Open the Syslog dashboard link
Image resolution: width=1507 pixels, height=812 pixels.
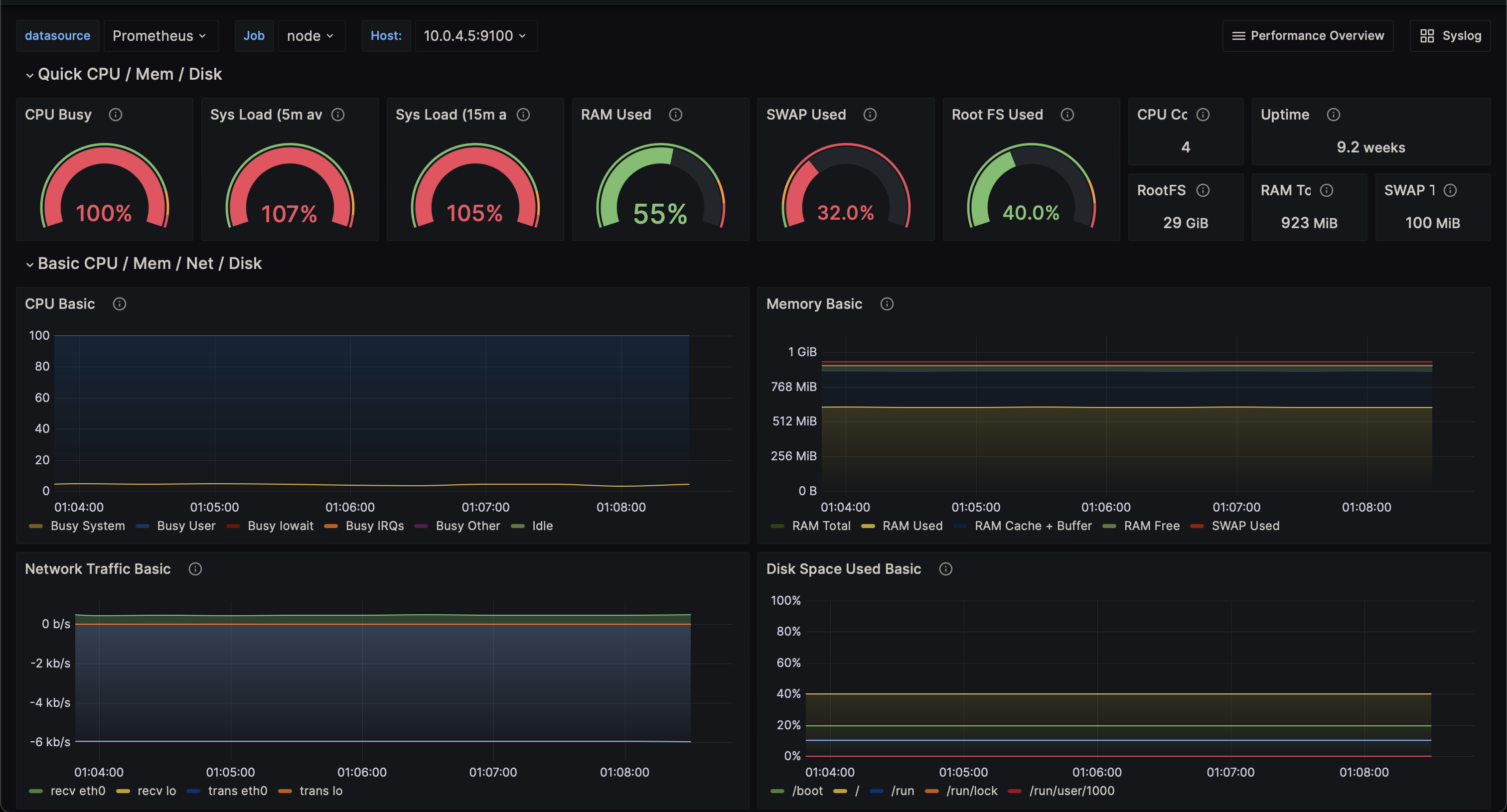pyautogui.click(x=1450, y=36)
